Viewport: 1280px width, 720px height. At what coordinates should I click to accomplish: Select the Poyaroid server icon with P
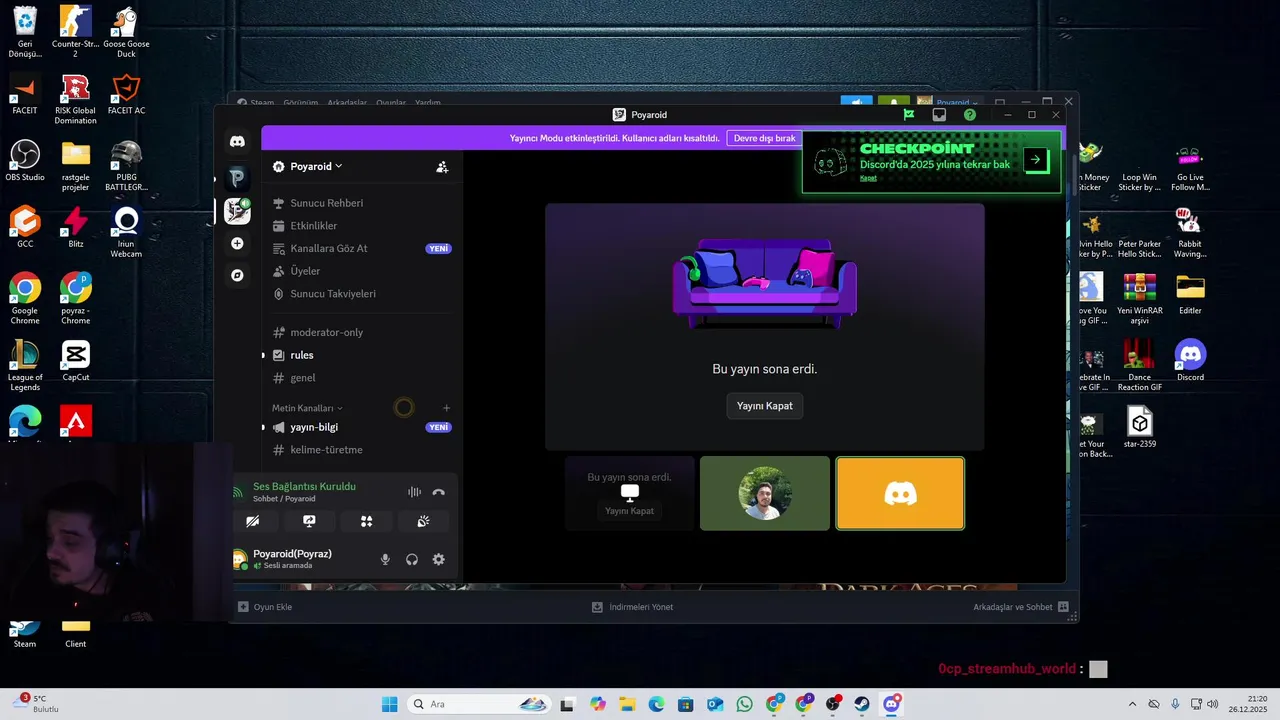(237, 178)
